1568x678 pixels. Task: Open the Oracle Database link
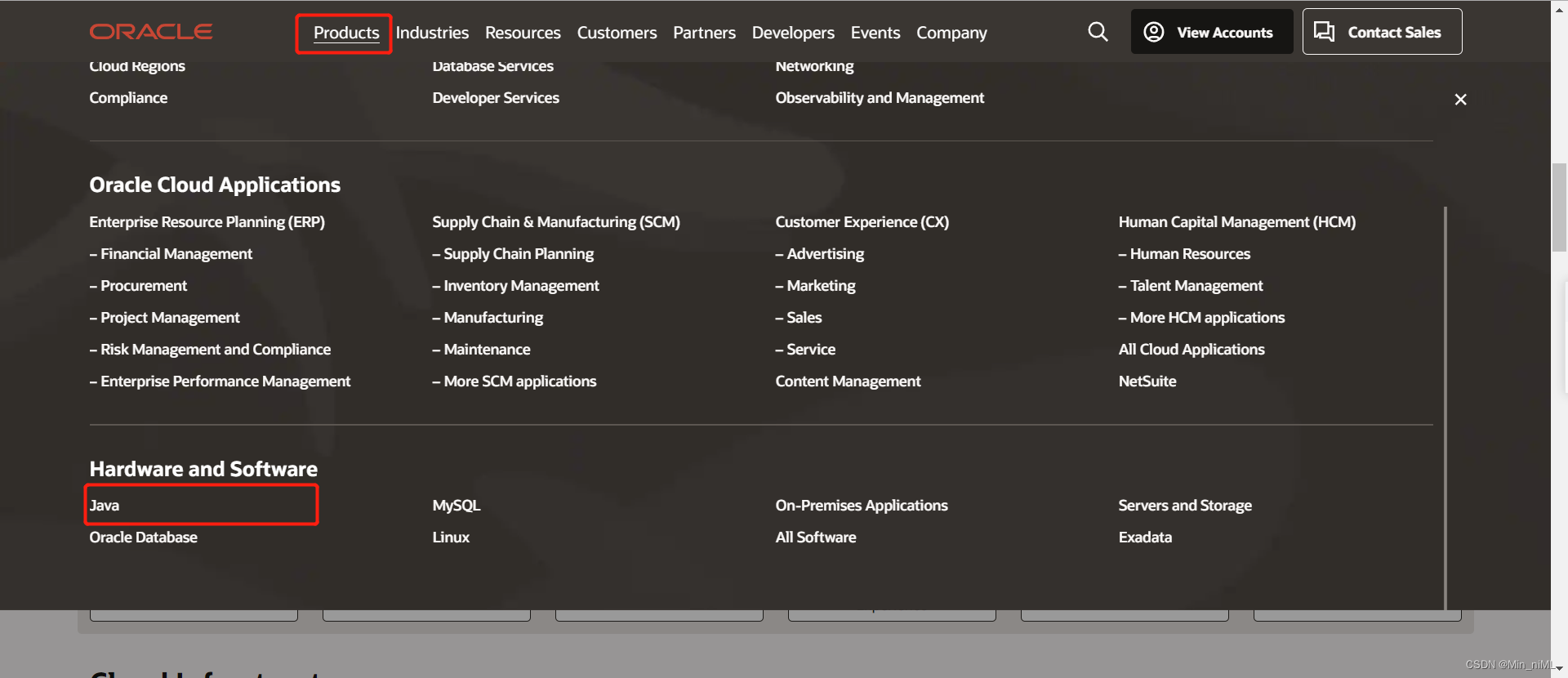pos(143,537)
